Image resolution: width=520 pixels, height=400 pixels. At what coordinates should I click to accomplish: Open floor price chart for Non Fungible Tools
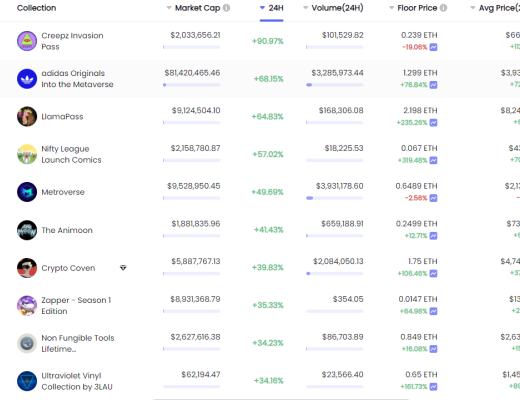tap(433, 349)
